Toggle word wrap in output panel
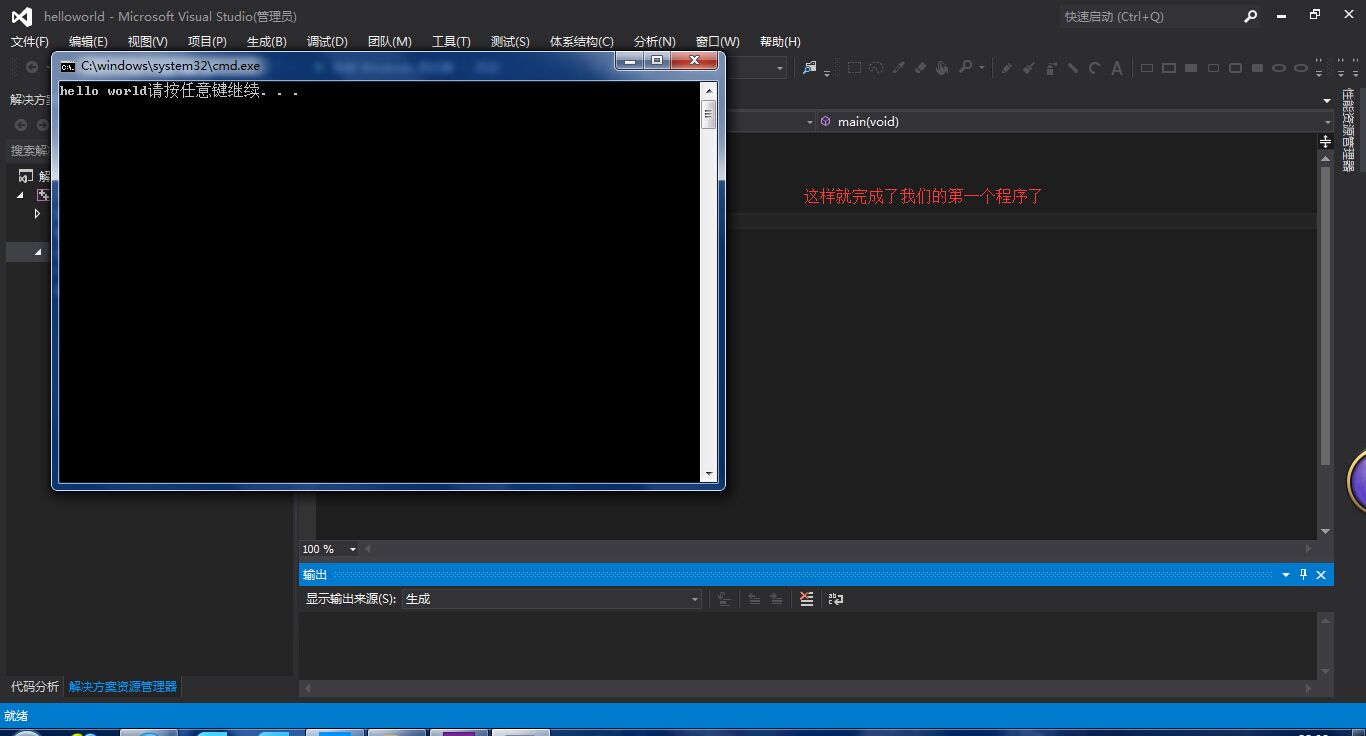The image size is (1366, 736). (836, 599)
